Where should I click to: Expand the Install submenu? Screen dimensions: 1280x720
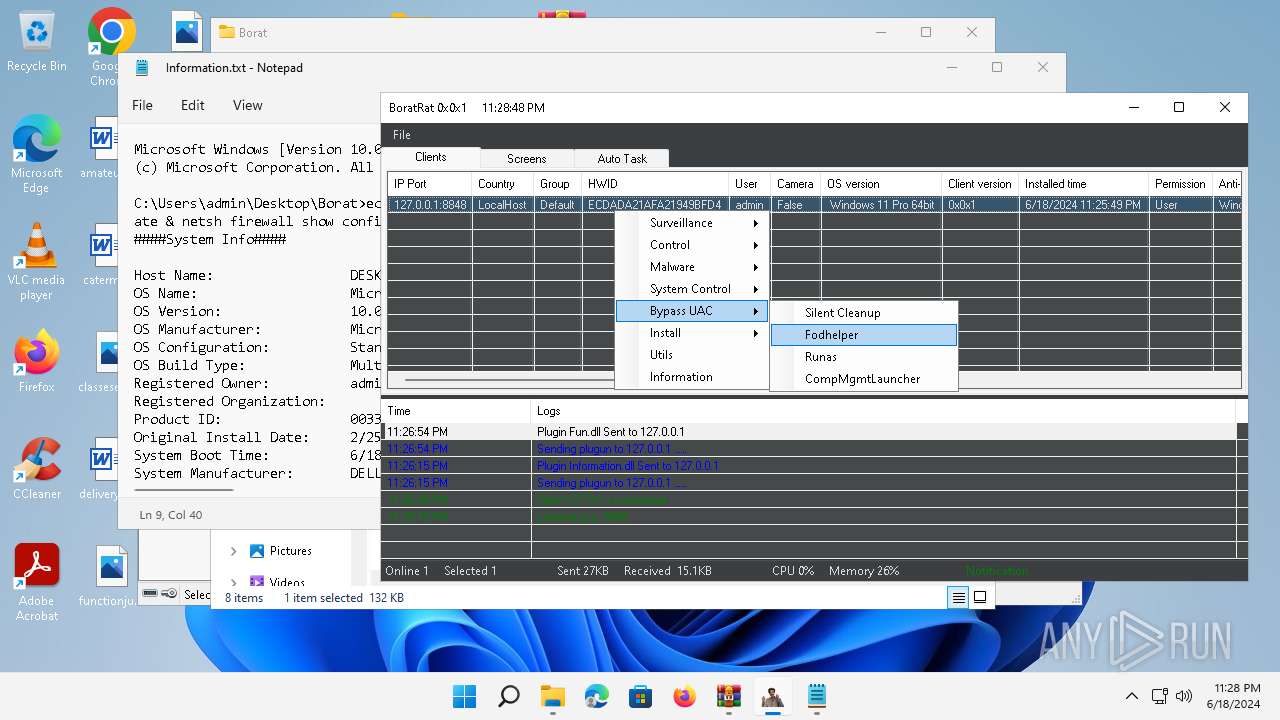691,333
